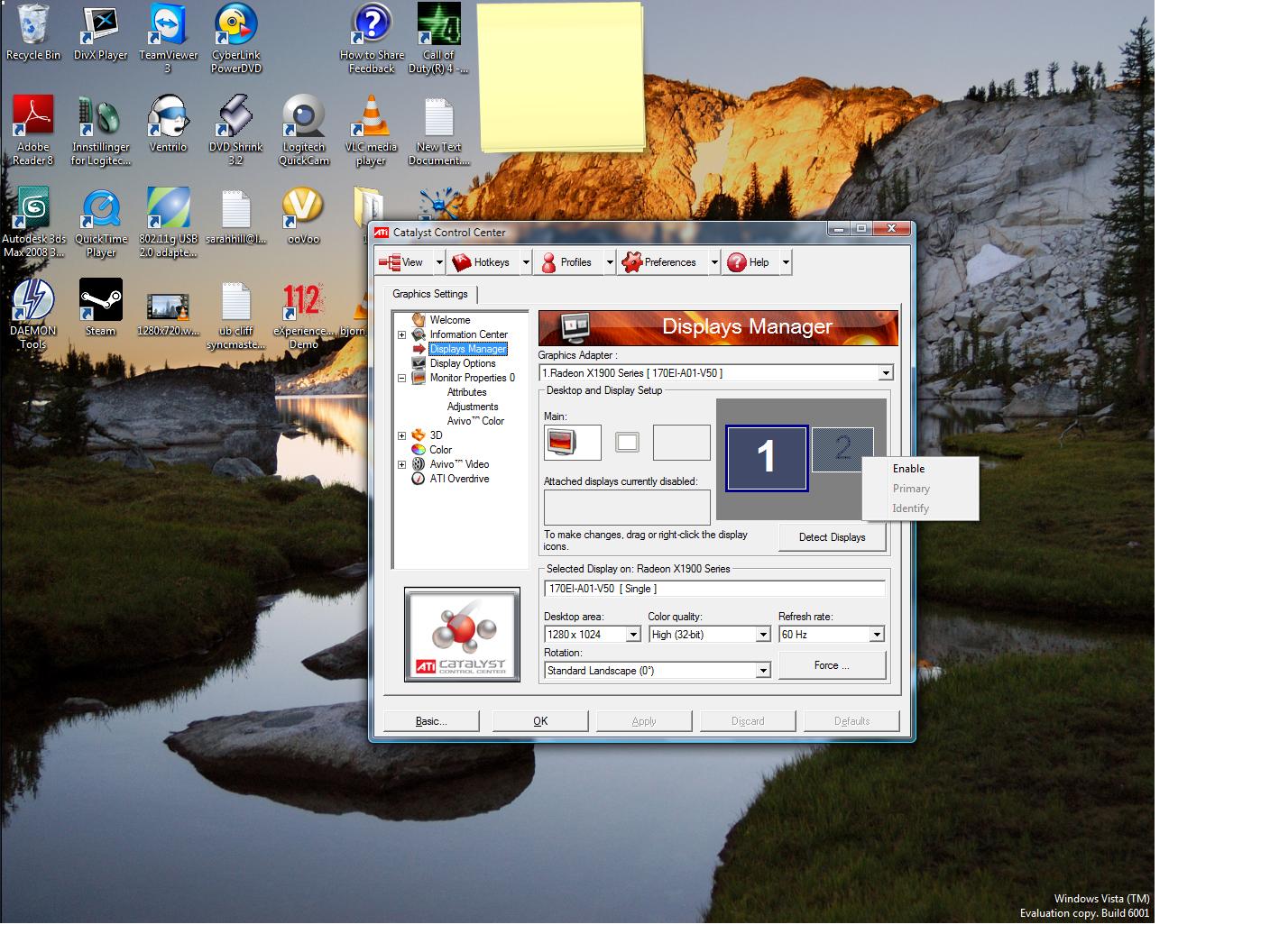Open Attributes under Monitor Properties
The width and height of the screenshot is (1270, 952).
click(x=466, y=392)
